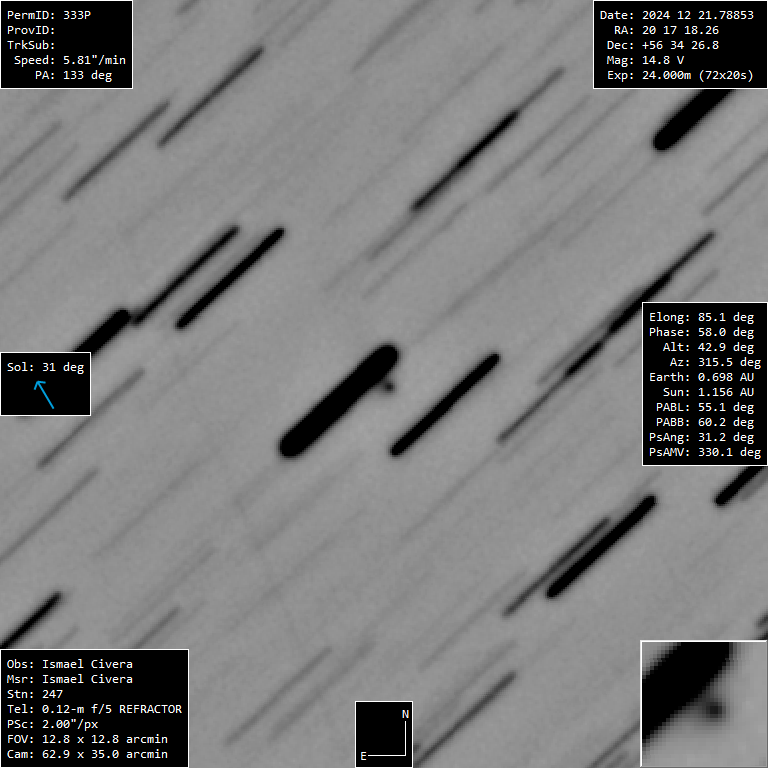Image resolution: width=768 pixels, height=768 pixels.
Task: Click the 'Cam: 62.9 x 35.0 arcmin' line
Action: (87, 754)
